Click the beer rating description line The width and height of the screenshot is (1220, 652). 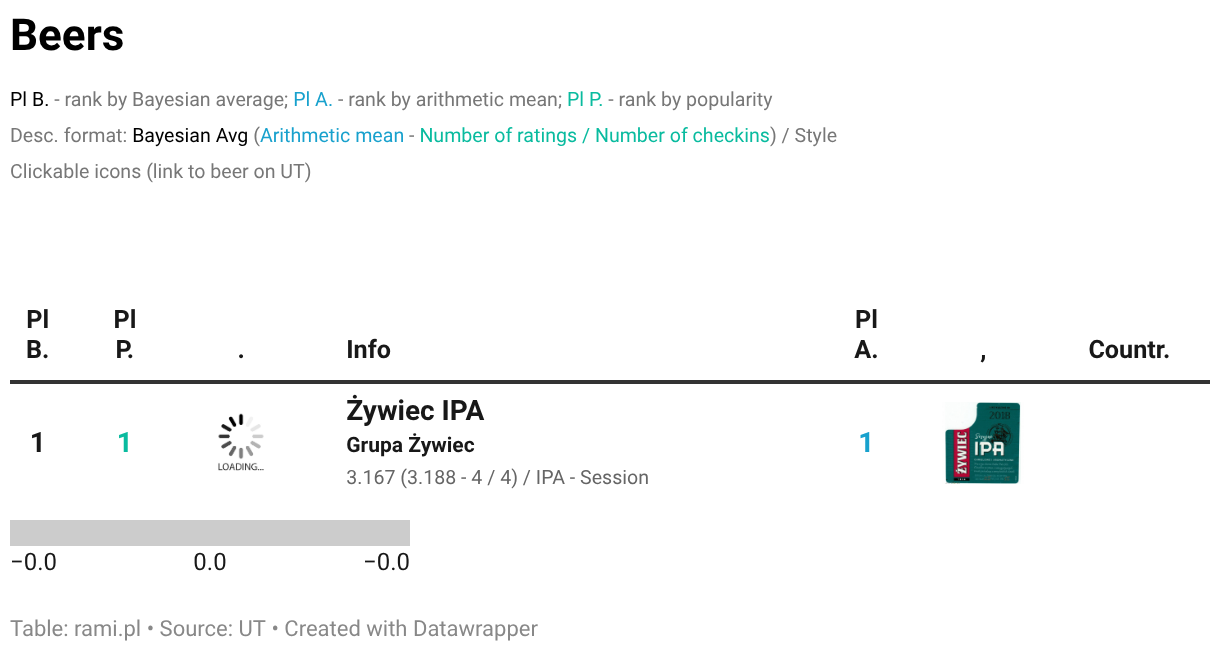[x=497, y=478]
